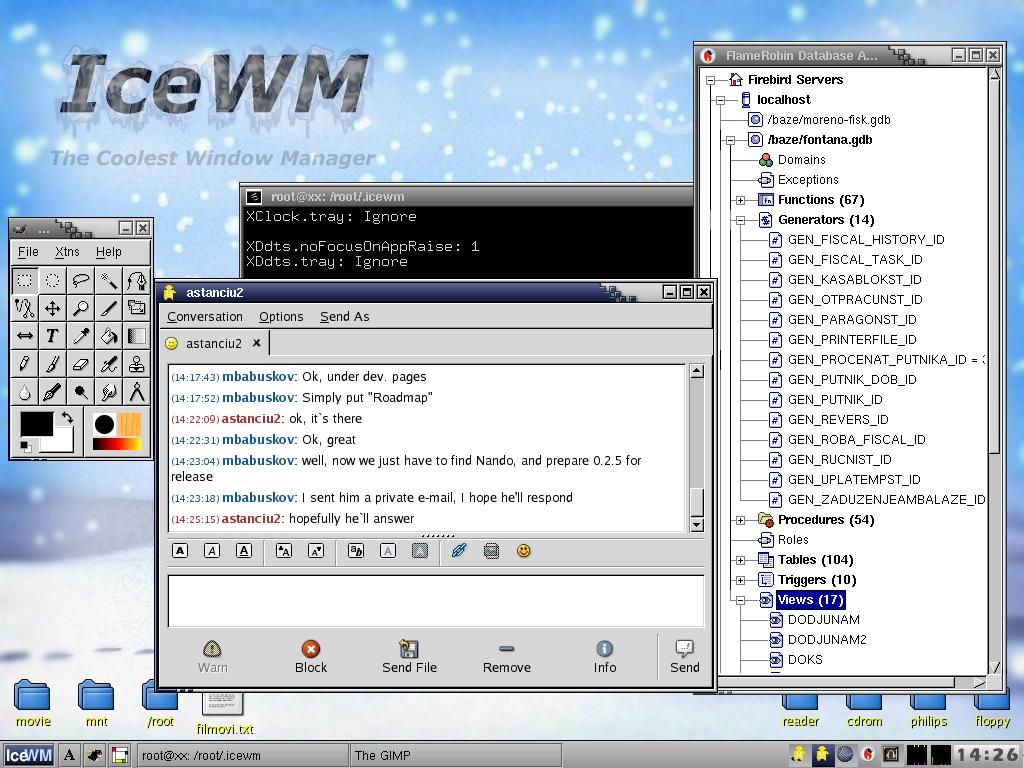
Task: Select the Paintbrush tool in GIMP
Action: [53, 364]
